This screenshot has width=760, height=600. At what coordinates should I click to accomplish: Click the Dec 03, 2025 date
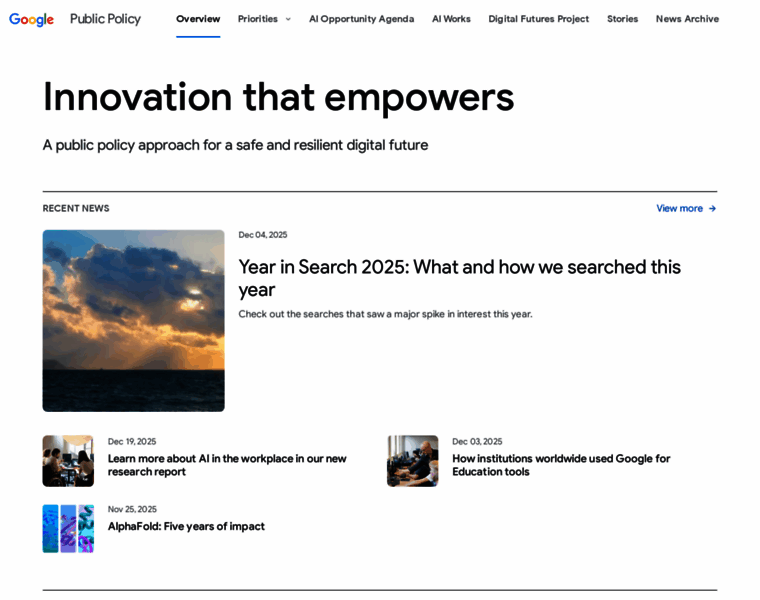click(x=477, y=442)
